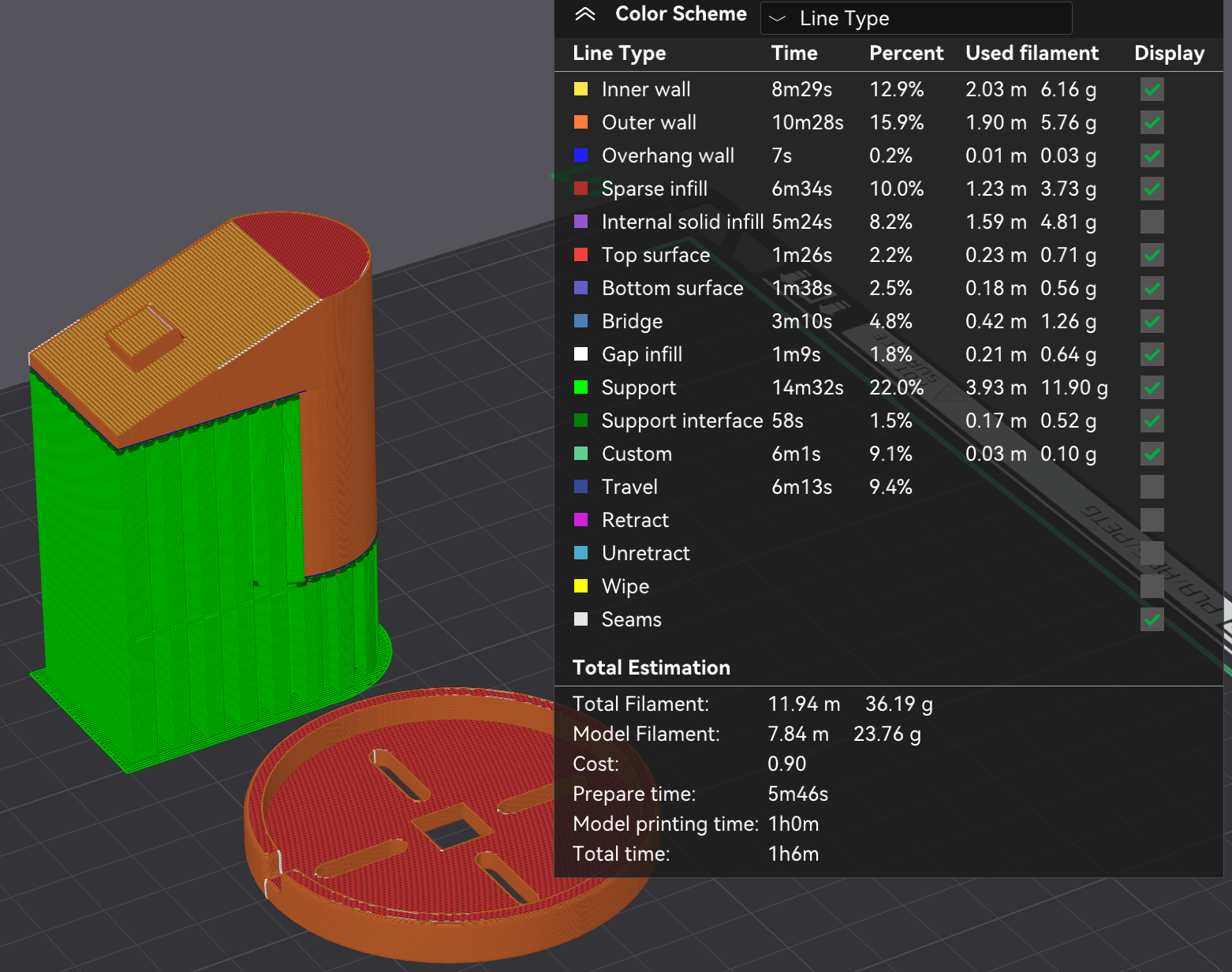Select the Bridge line type label
Screen dimensions: 1232x972
point(632,321)
